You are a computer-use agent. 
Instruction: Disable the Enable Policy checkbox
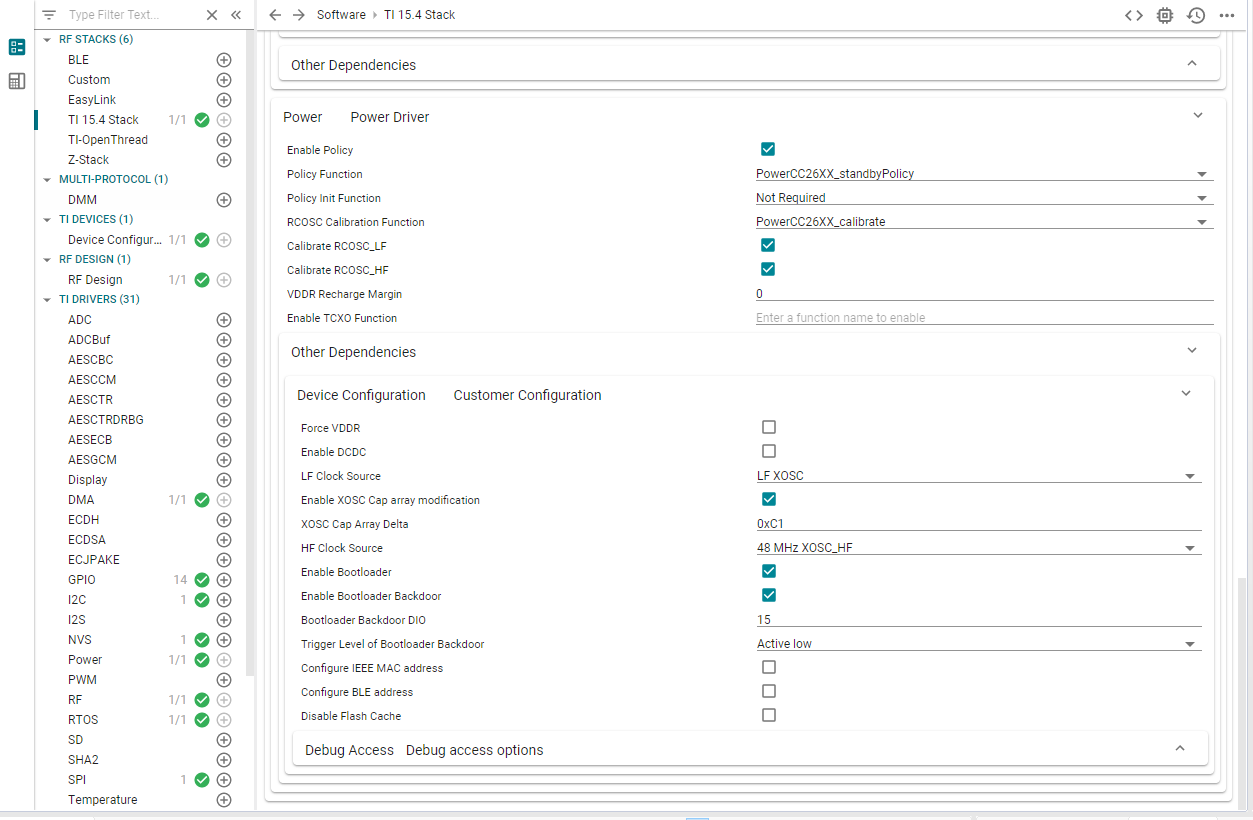point(768,150)
